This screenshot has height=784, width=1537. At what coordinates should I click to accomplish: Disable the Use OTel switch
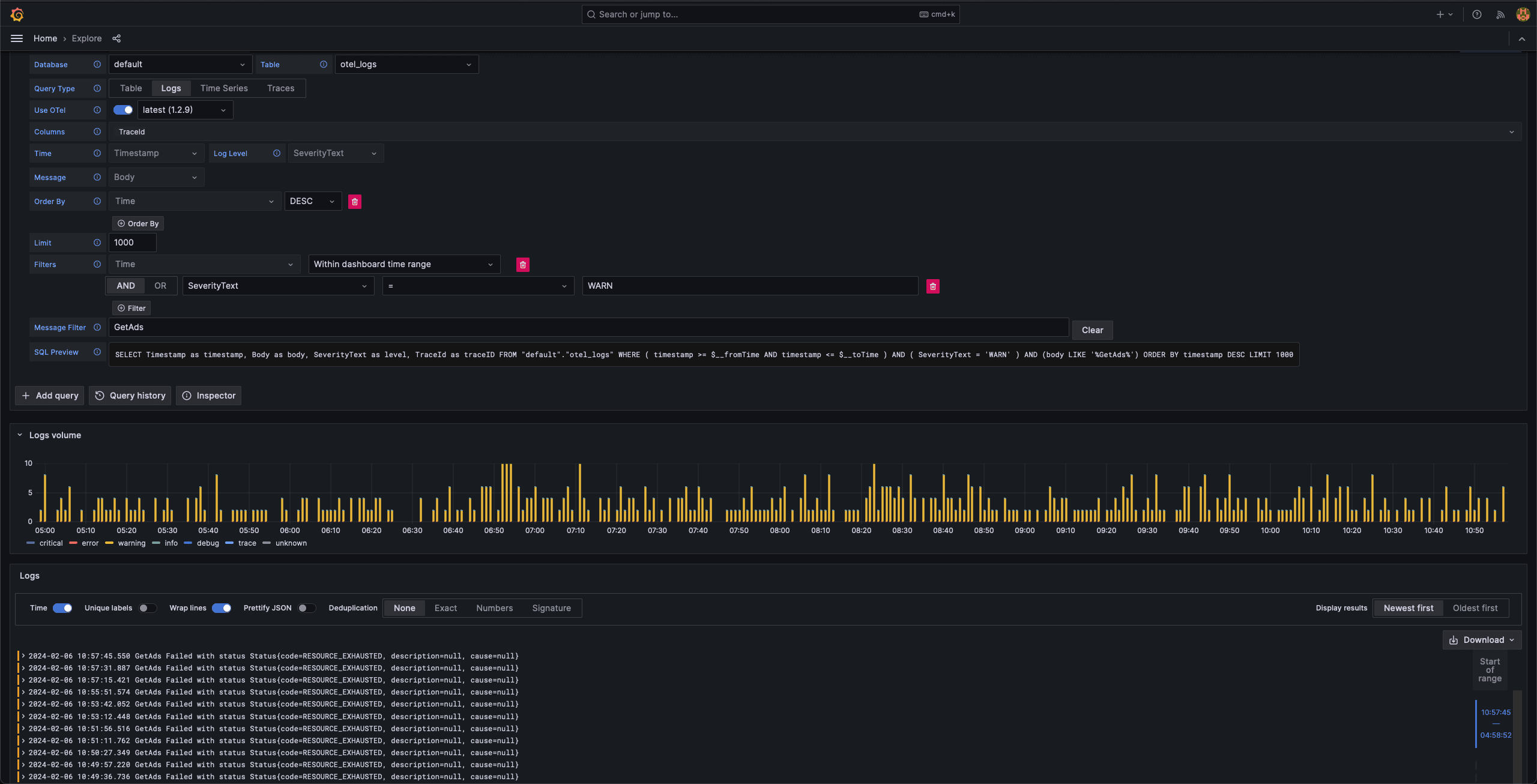pos(123,110)
